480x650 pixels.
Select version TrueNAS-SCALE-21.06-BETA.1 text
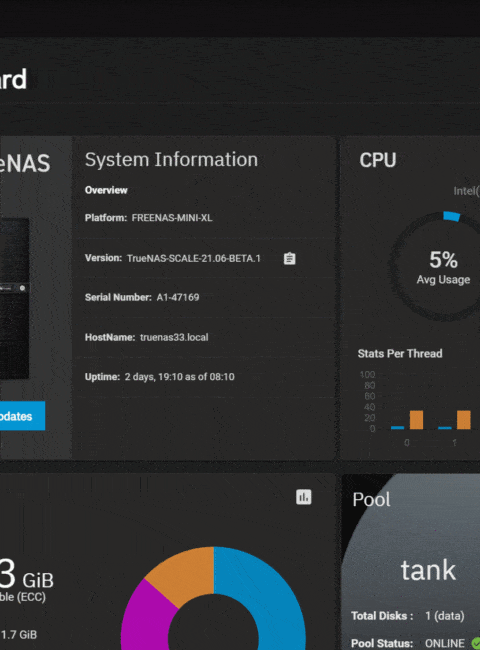194,258
